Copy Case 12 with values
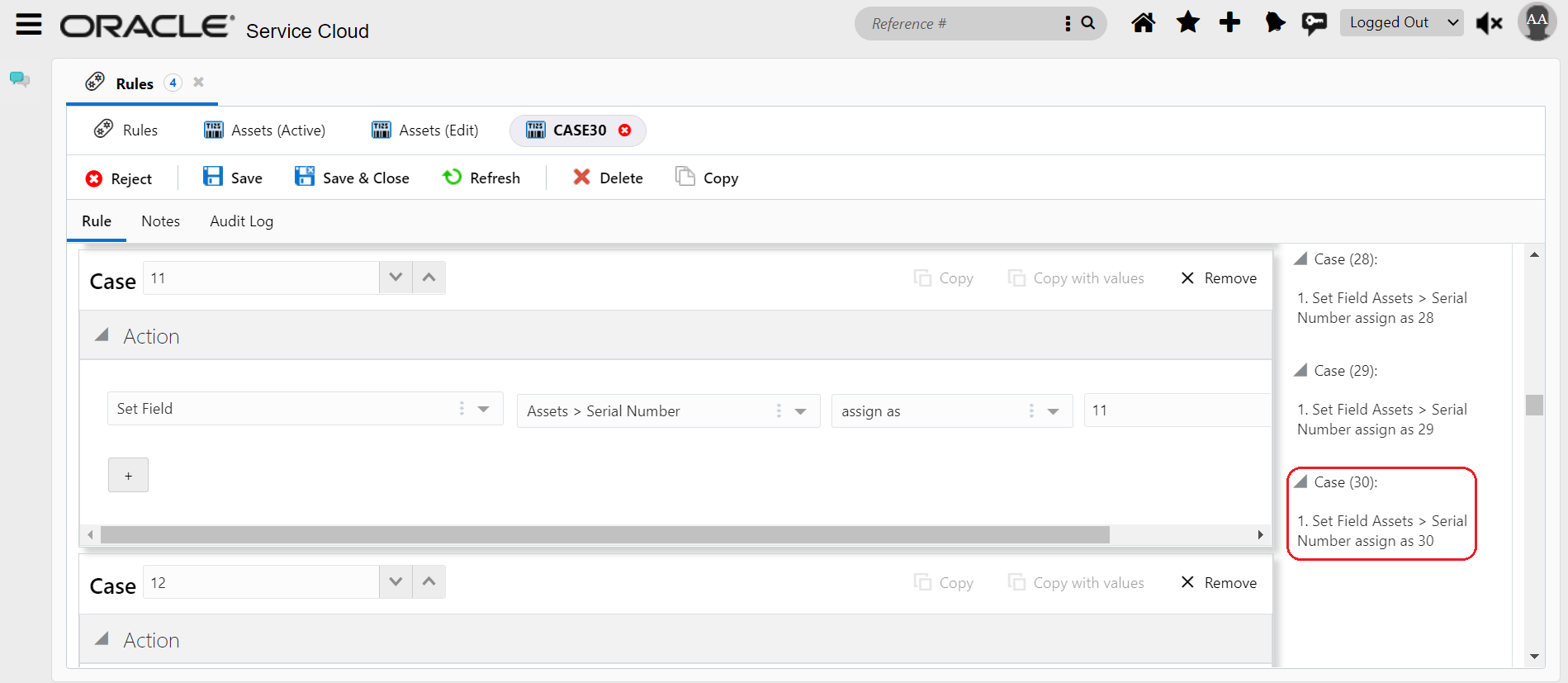This screenshot has height=683, width=1568. point(1076,583)
